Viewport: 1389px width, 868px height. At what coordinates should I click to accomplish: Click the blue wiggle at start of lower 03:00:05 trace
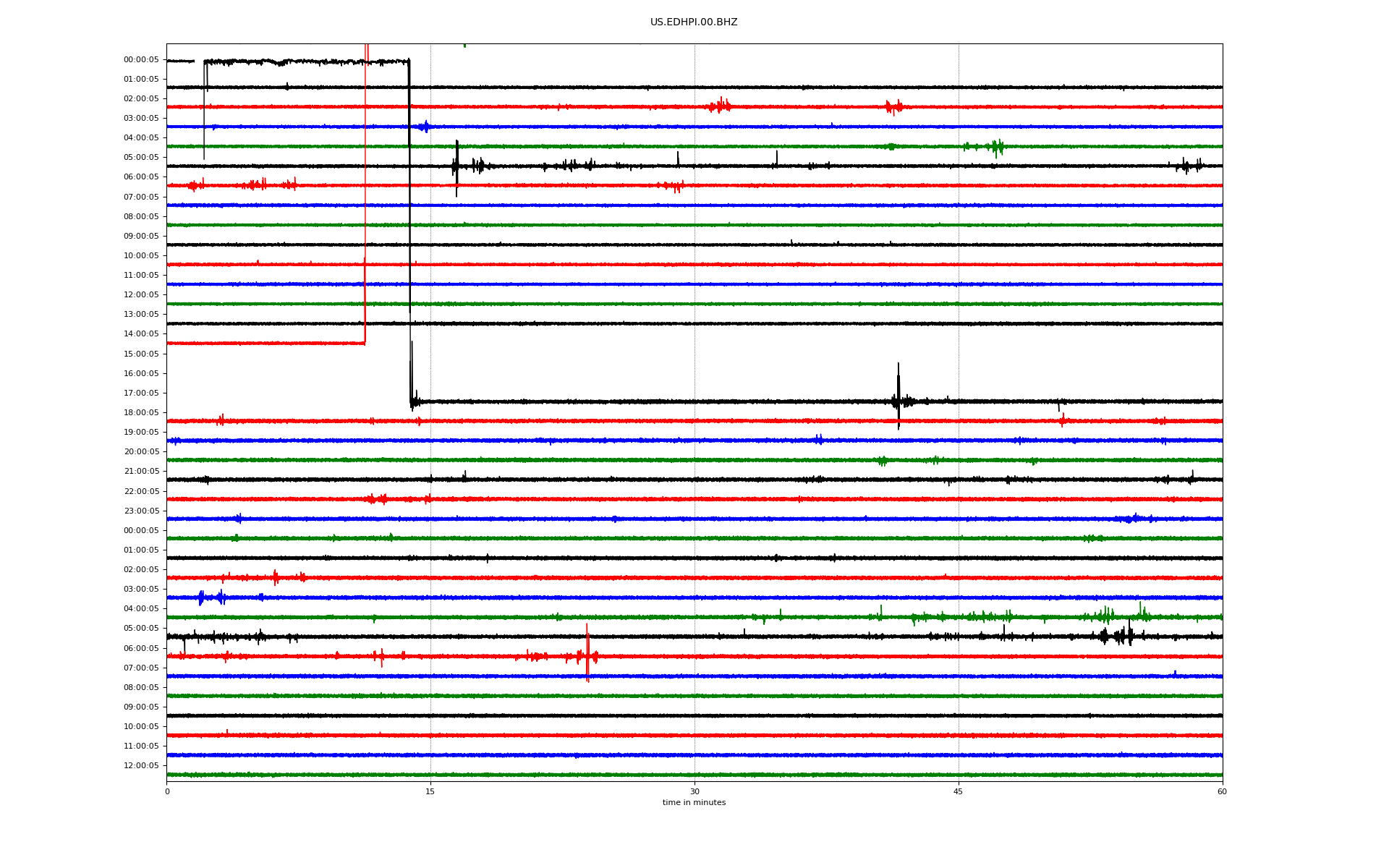[202, 597]
